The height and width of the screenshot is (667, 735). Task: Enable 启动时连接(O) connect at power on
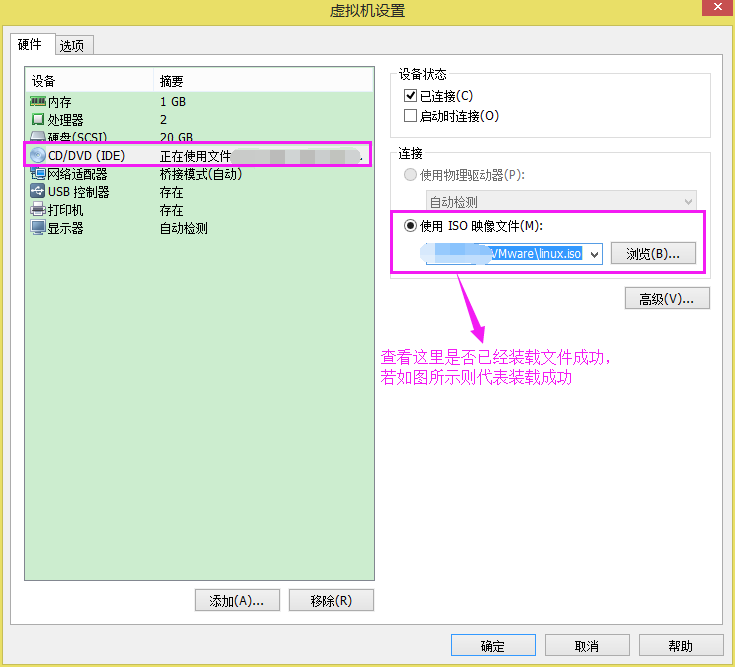point(410,115)
